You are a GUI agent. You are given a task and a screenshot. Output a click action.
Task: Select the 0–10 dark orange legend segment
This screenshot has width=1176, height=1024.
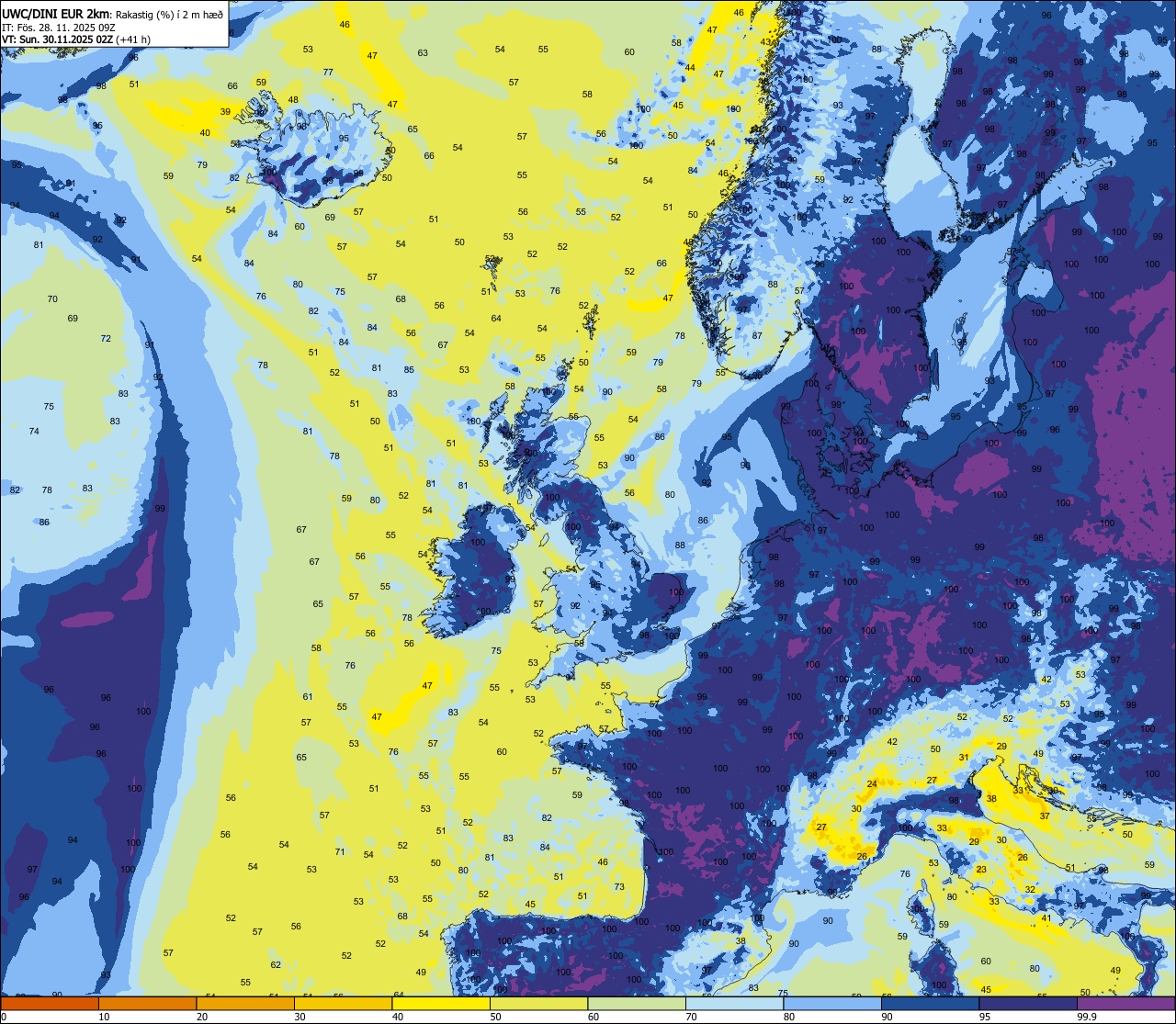coord(50,1003)
